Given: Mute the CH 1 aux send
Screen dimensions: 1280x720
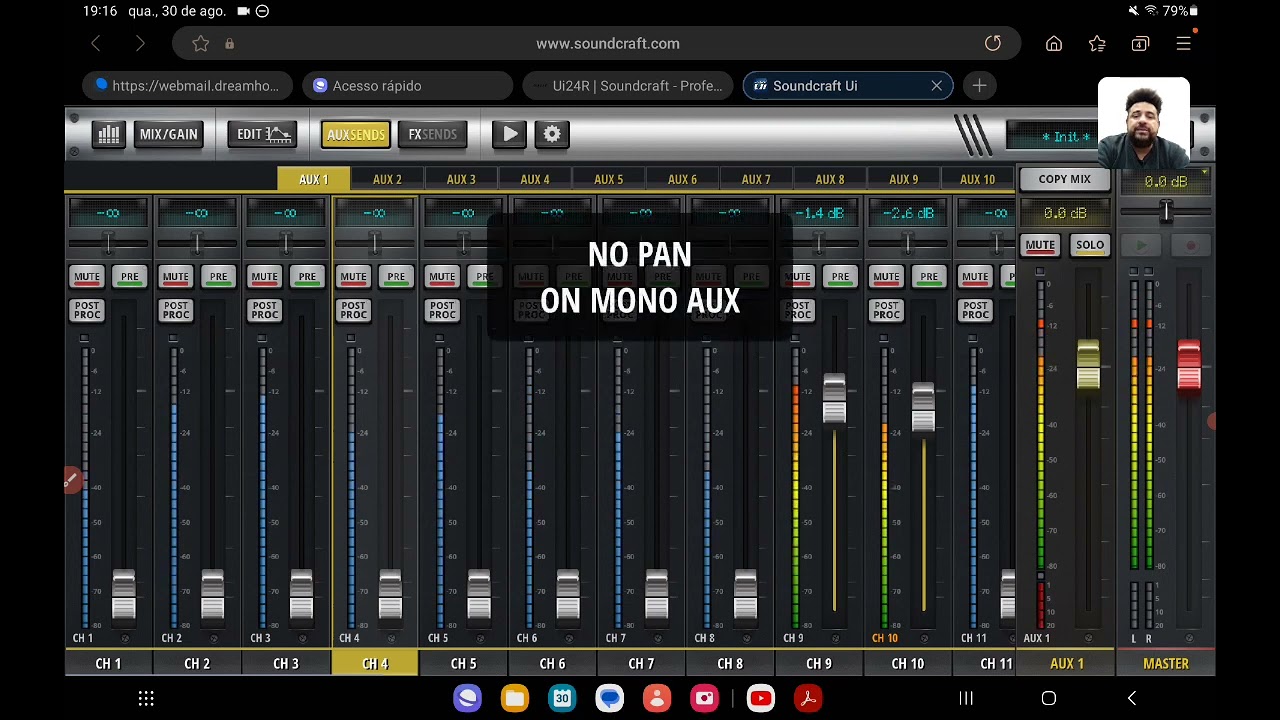Looking at the screenshot, I should click(87, 277).
